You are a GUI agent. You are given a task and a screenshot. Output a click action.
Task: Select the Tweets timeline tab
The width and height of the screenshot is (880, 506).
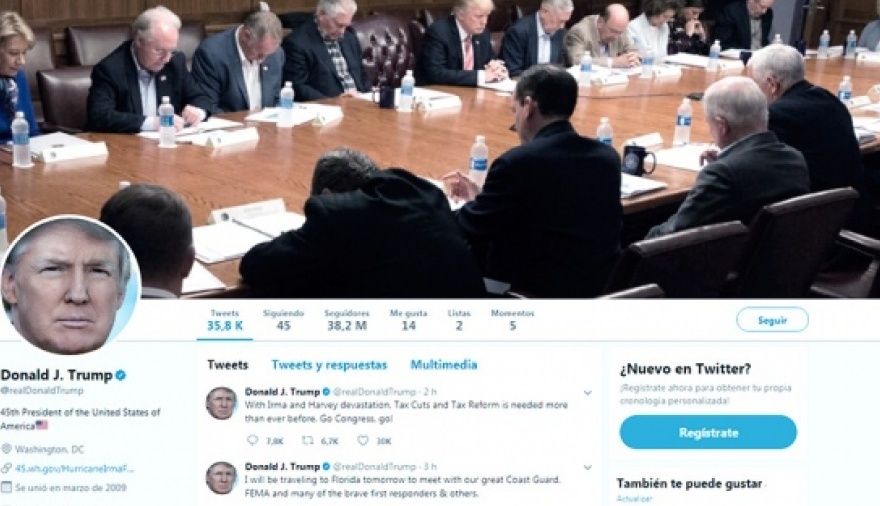pos(228,365)
